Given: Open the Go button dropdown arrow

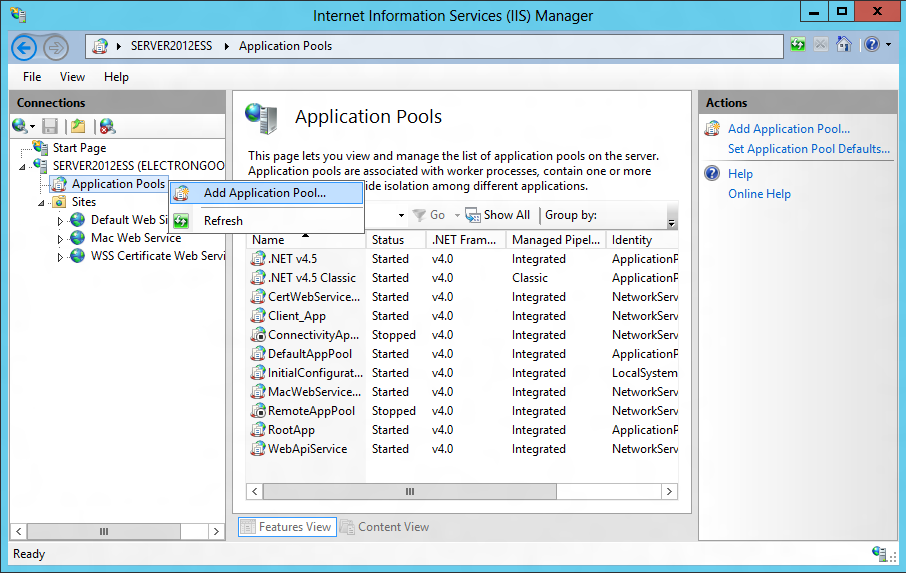Looking at the screenshot, I should [x=457, y=215].
